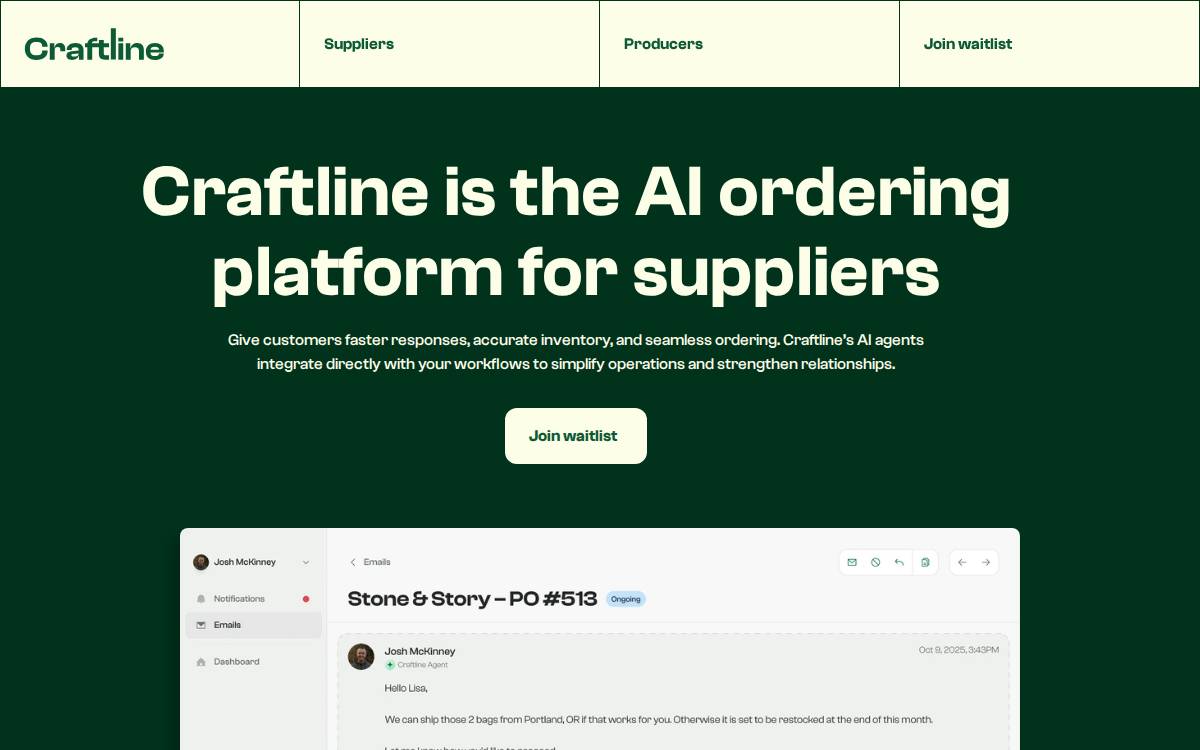The height and width of the screenshot is (750, 1200).
Task: Click the Josh McKinney sidebar avatar
Action: [201, 562]
